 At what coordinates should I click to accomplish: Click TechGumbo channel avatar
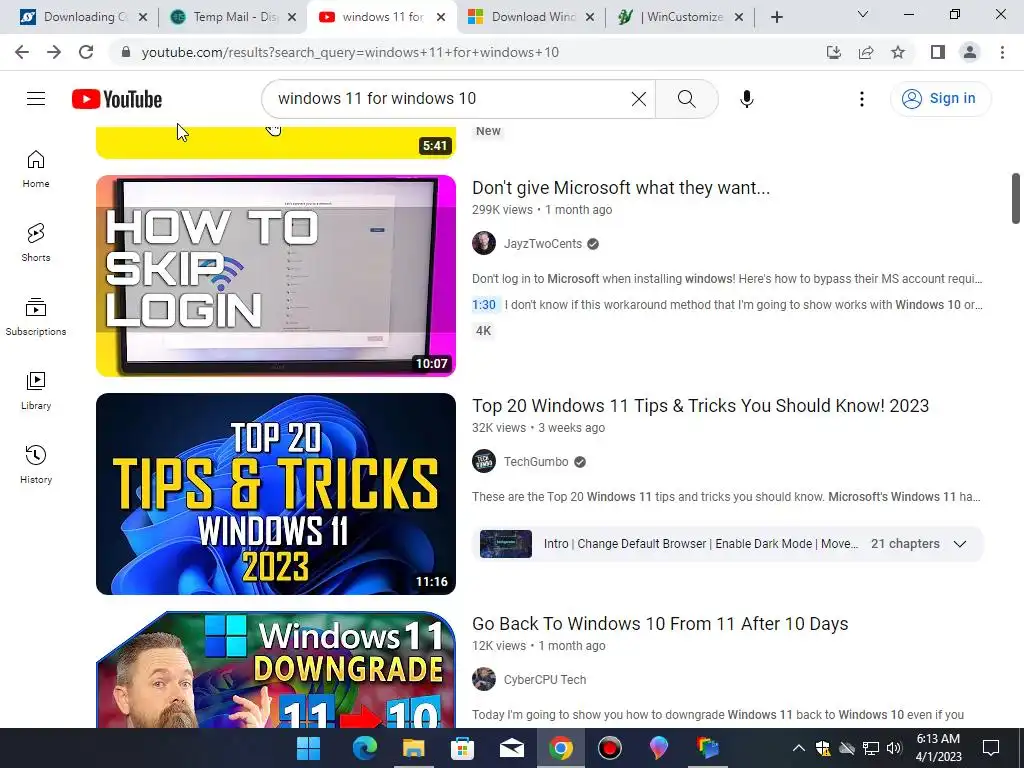point(484,461)
